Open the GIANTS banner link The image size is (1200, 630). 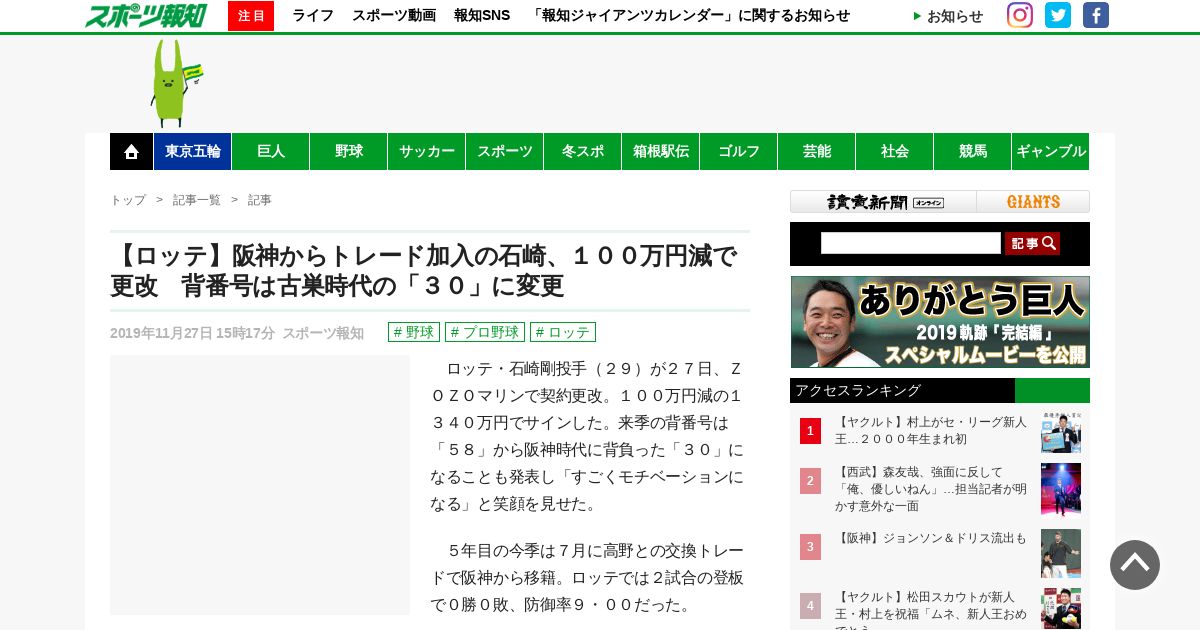(x=1033, y=202)
